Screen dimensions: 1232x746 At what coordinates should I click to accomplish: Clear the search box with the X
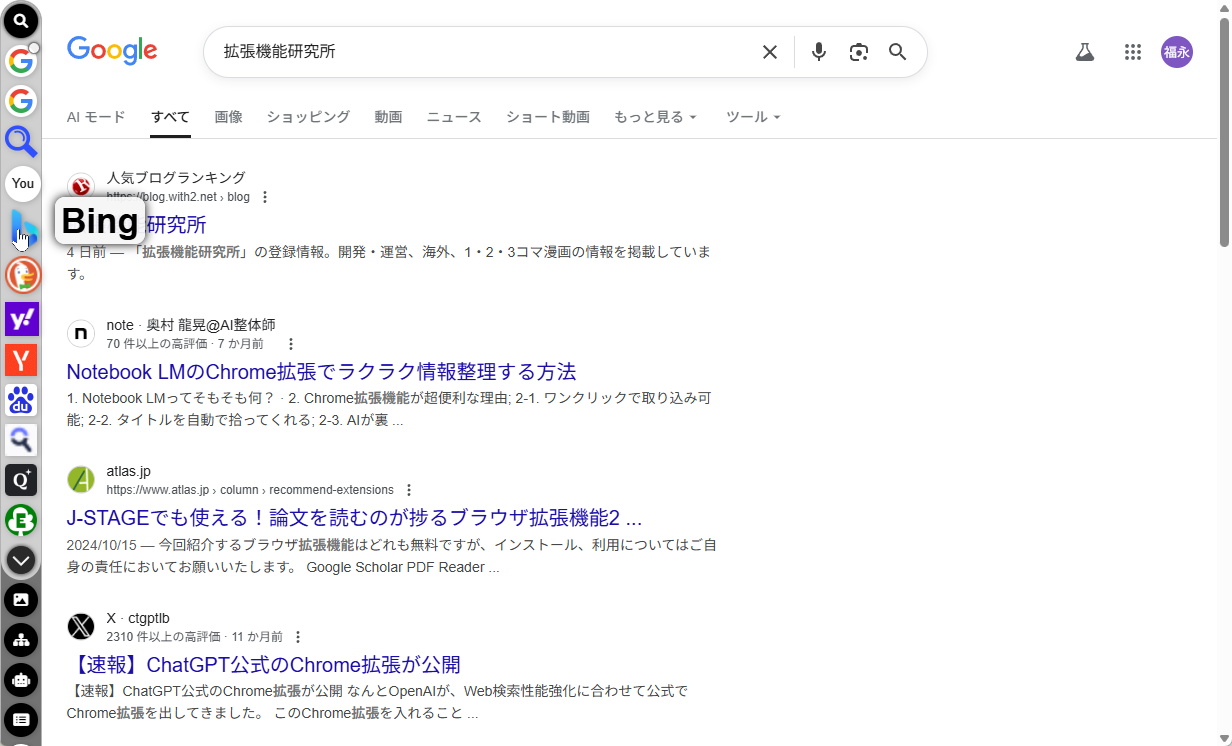tap(770, 52)
